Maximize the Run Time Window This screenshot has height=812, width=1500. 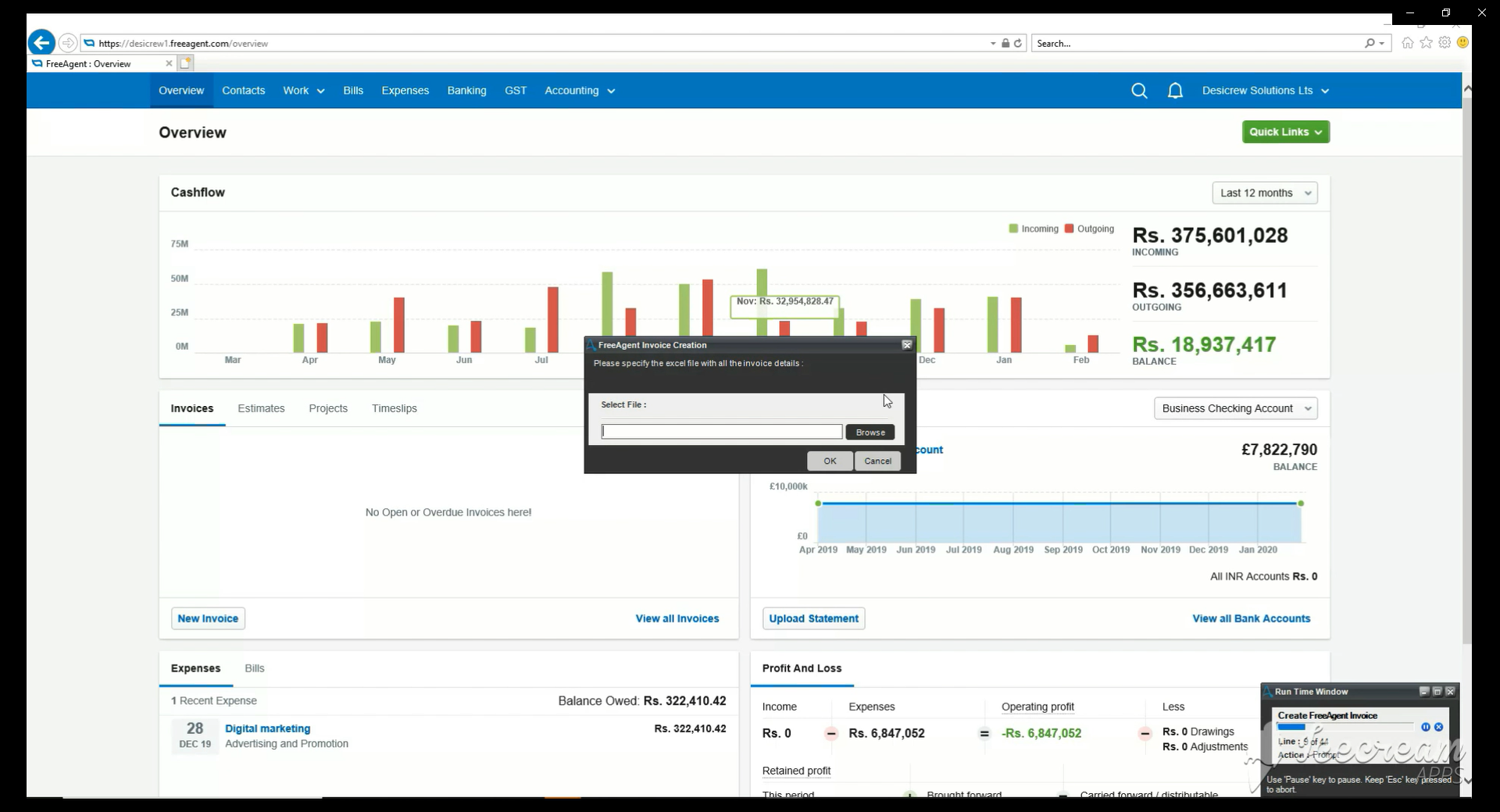(x=1437, y=692)
